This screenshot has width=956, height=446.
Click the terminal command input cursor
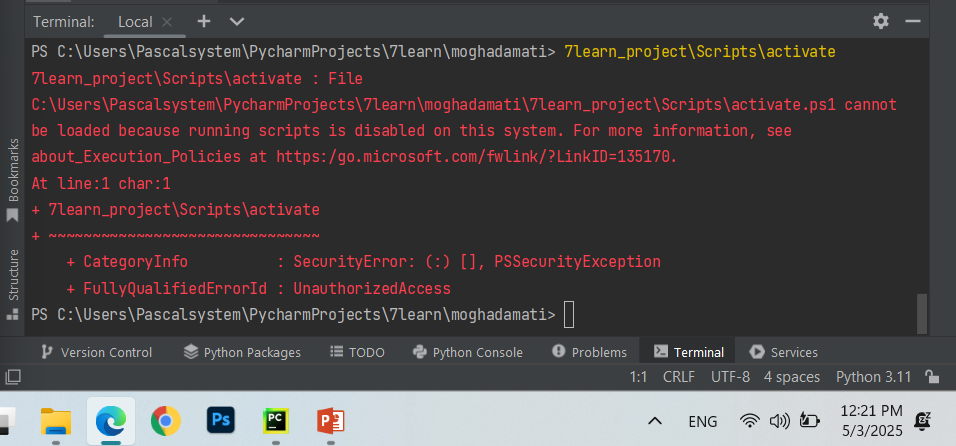click(569, 314)
